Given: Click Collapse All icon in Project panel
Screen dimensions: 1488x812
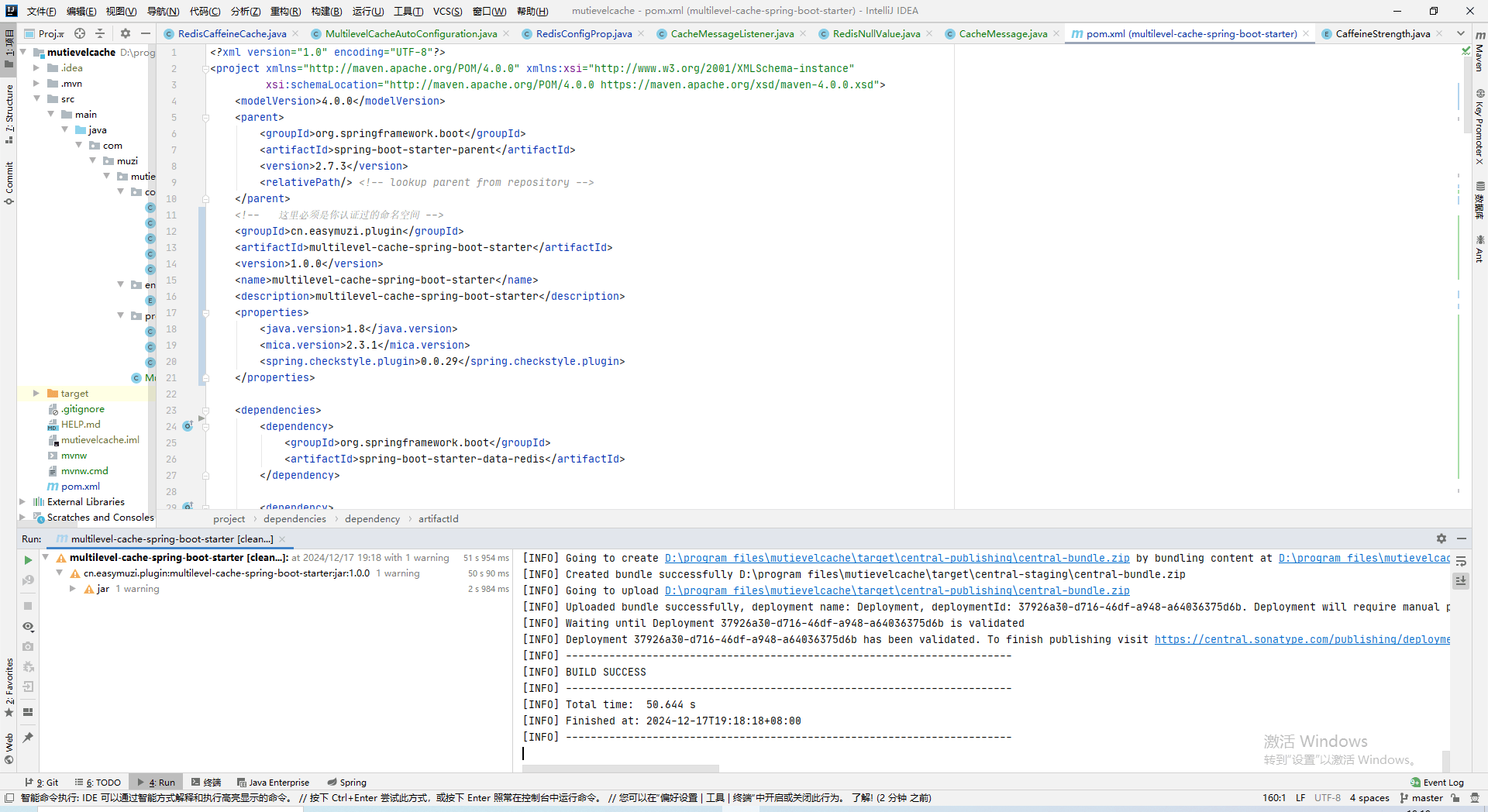Looking at the screenshot, I should 100,33.
